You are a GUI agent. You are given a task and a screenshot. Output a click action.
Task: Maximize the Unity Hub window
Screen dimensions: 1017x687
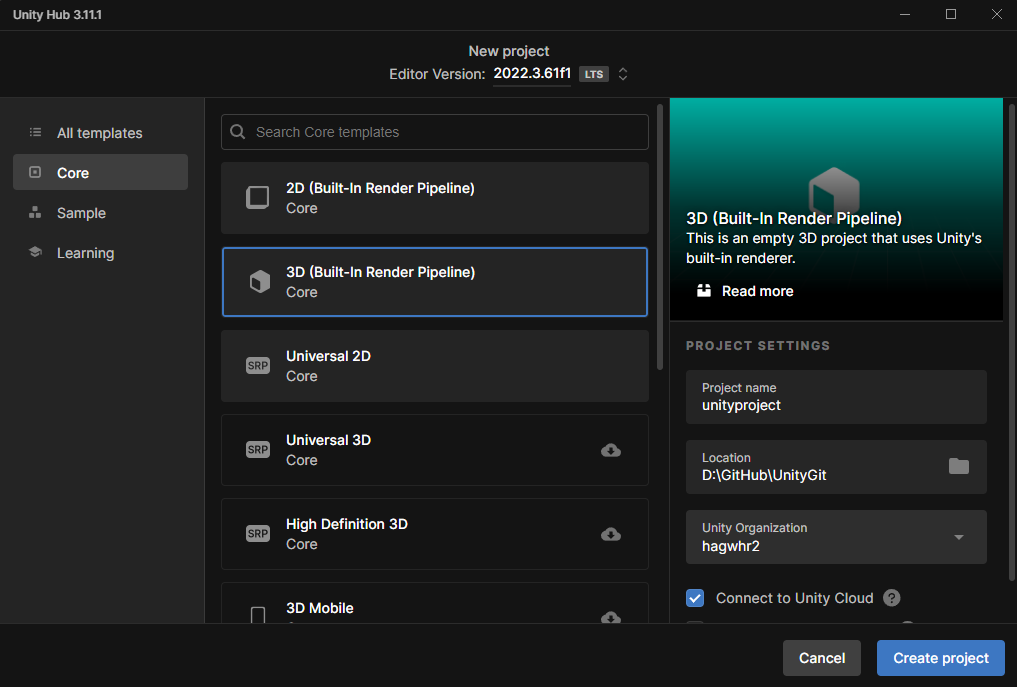(x=951, y=14)
